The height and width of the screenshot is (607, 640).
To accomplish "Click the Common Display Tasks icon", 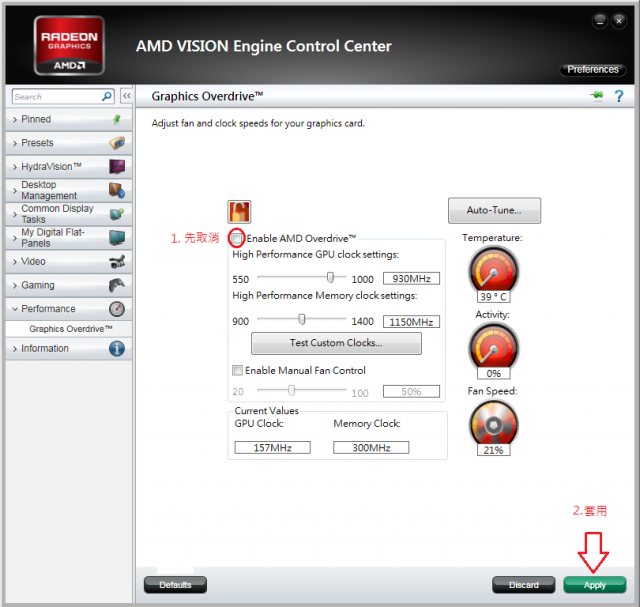I will [x=117, y=213].
